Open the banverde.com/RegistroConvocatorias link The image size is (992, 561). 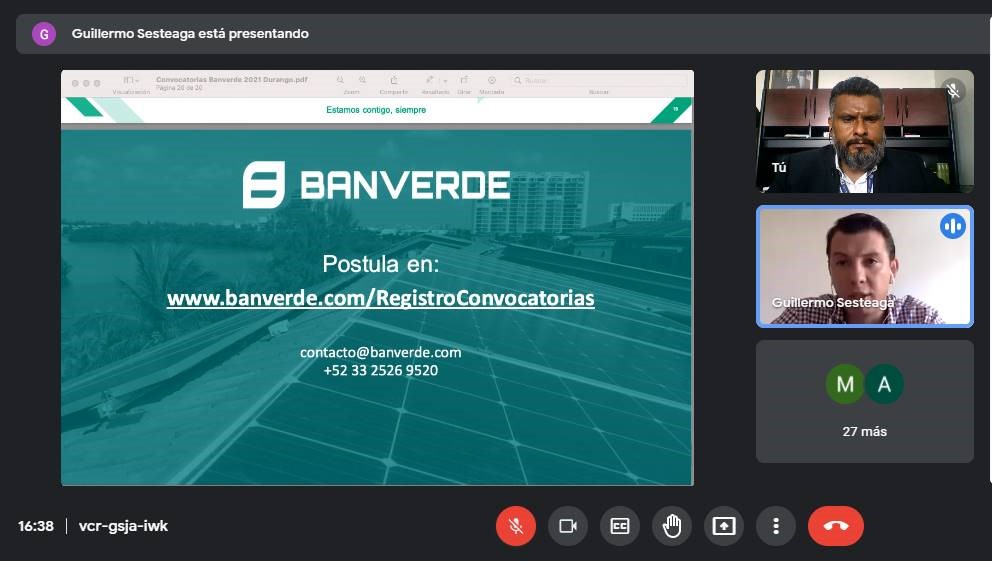pos(380,298)
